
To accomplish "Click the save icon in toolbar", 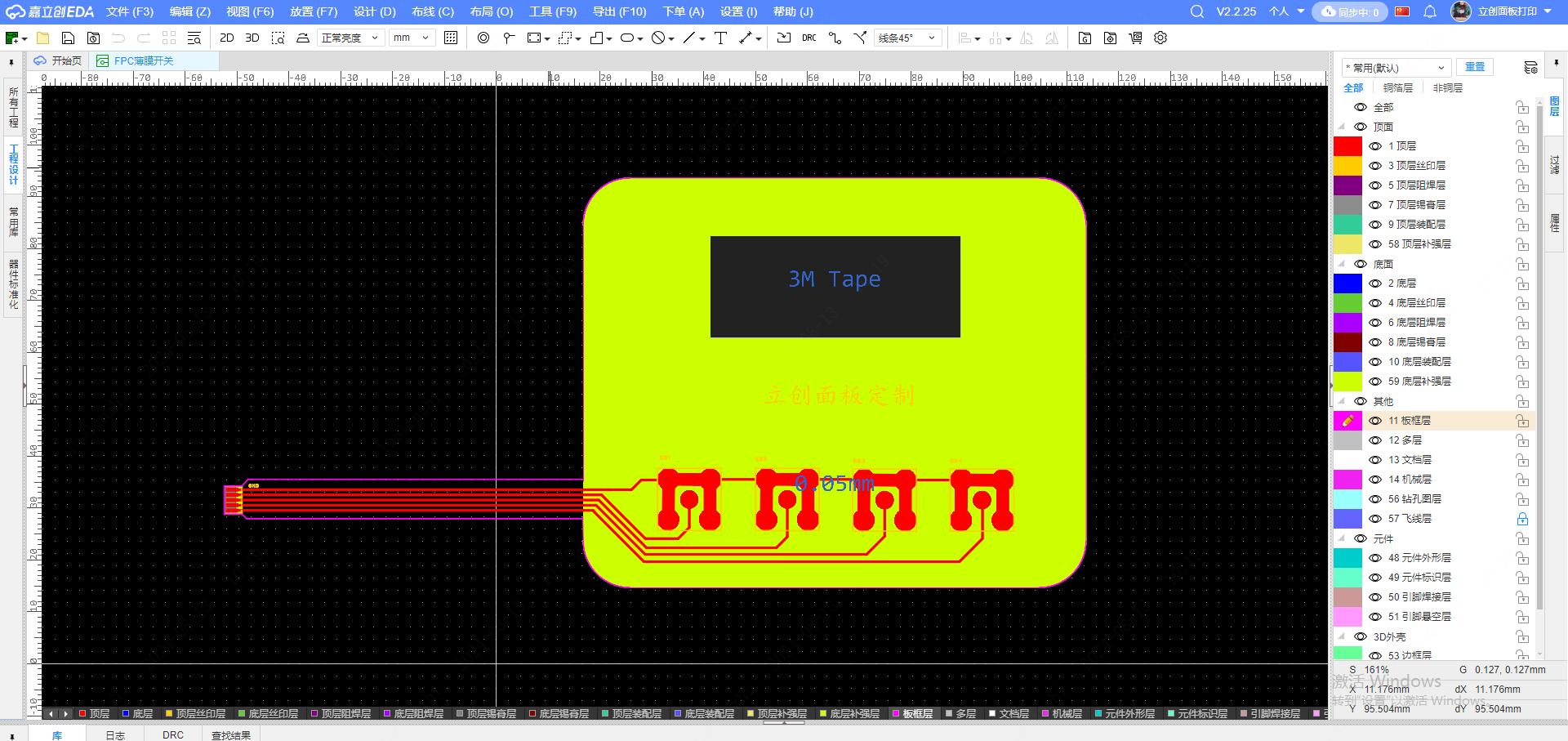I will point(68,38).
